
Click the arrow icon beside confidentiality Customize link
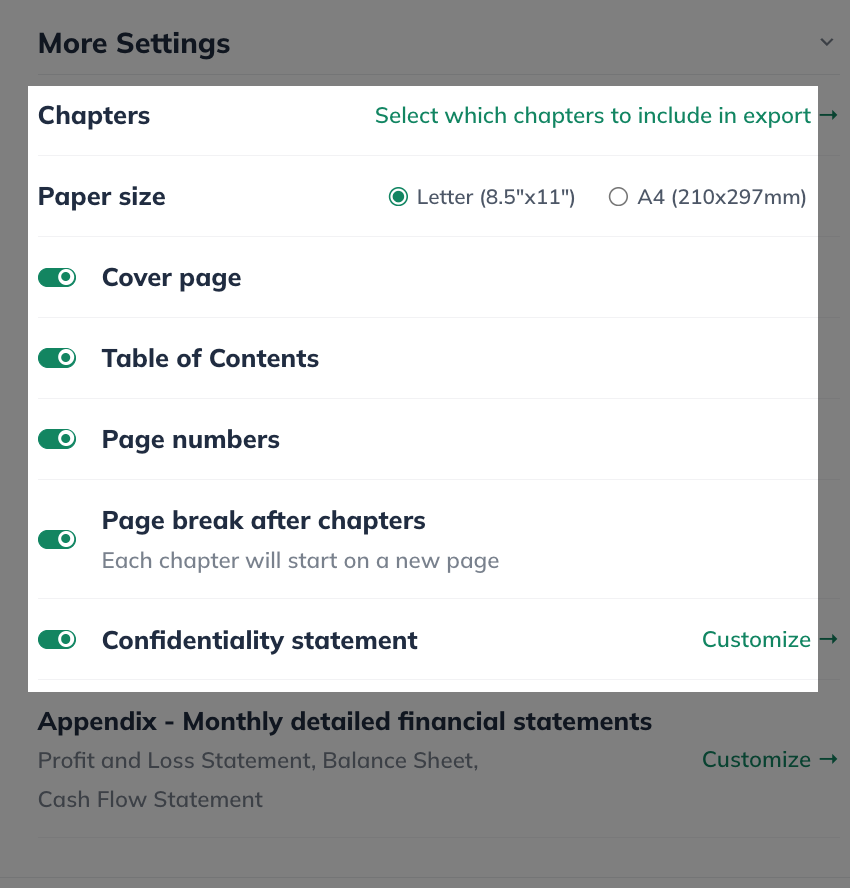coord(827,639)
